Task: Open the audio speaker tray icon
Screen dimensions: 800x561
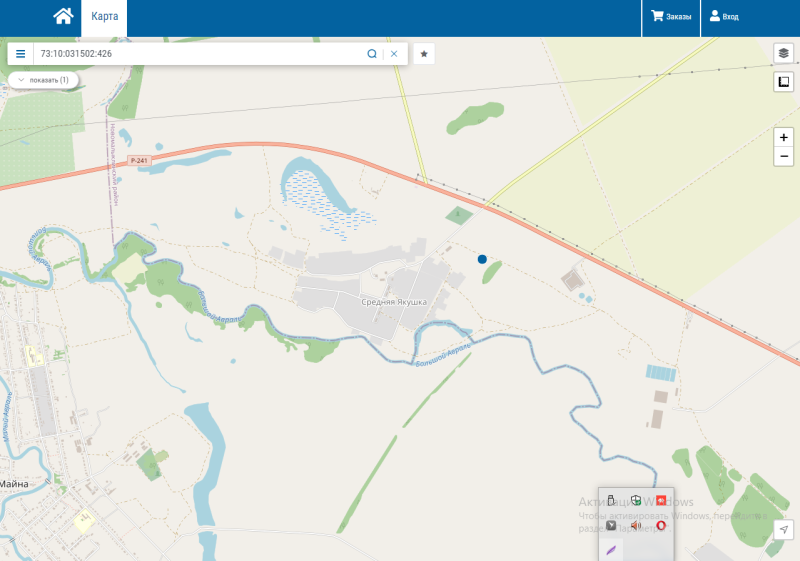Action: tap(636, 525)
